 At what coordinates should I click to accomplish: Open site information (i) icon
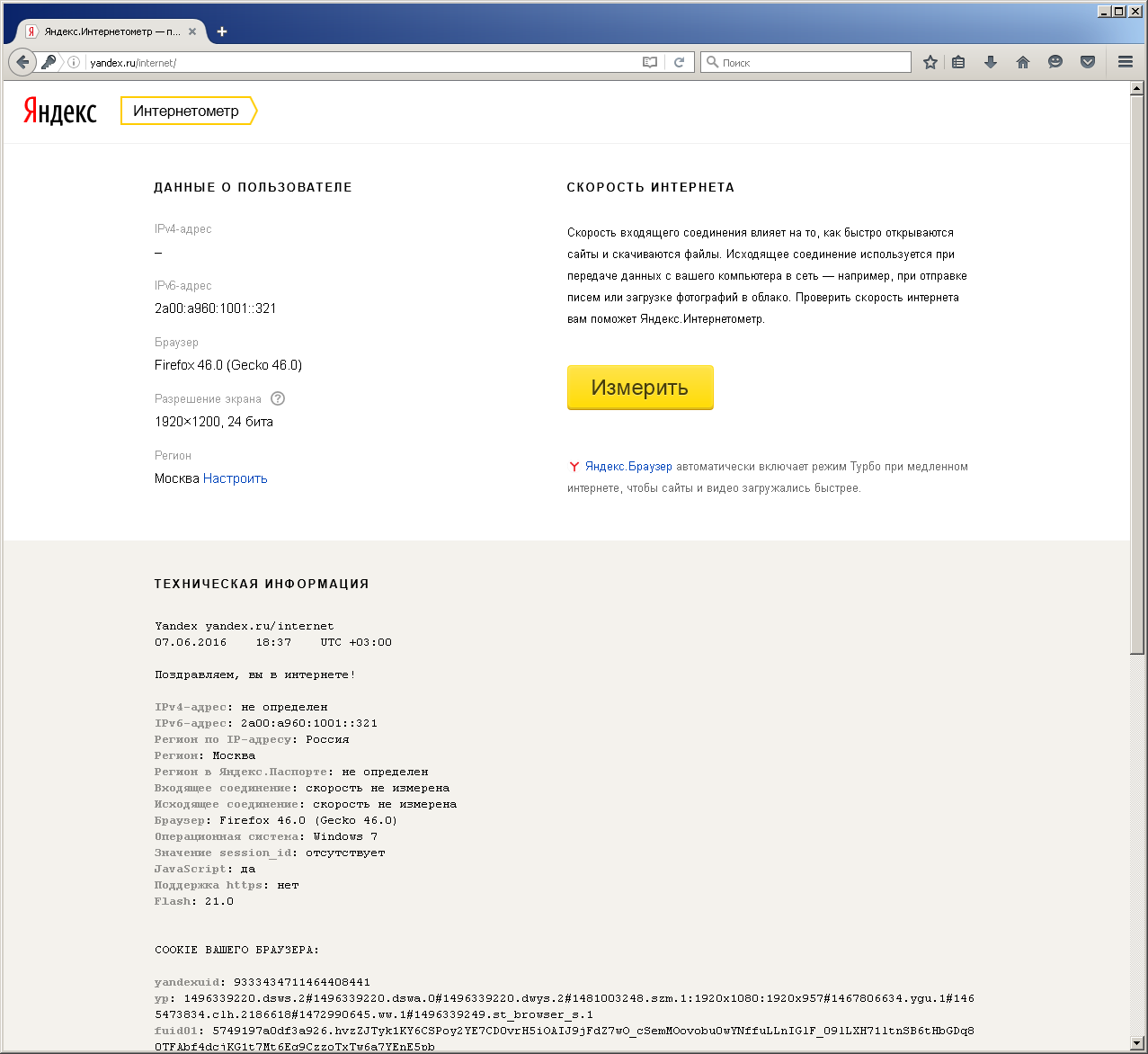tap(74, 62)
